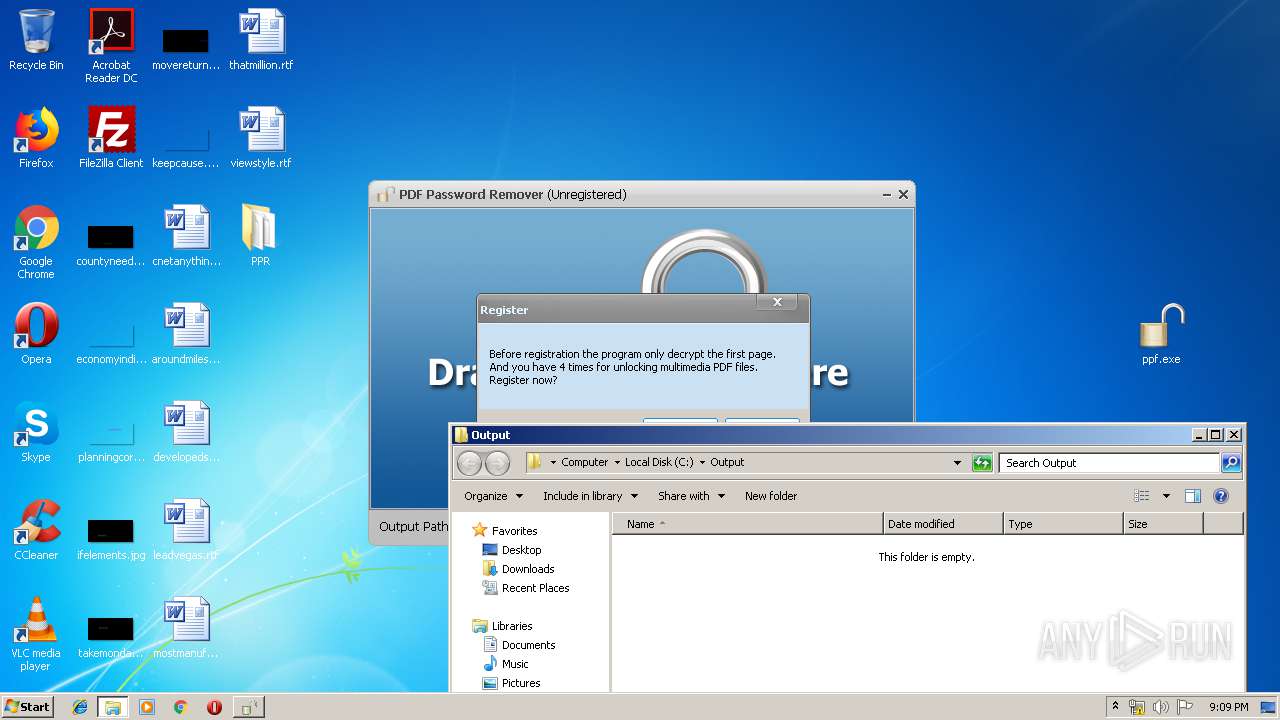Expand the arrow before Output breadcrumb
The image size is (1280, 720).
[x=702, y=463]
